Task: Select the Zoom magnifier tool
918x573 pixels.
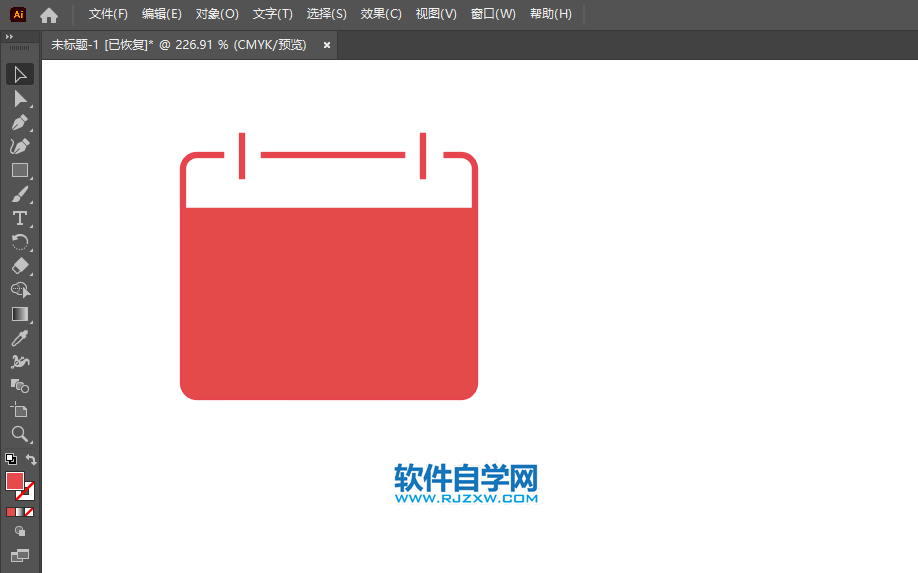Action: tap(20, 434)
